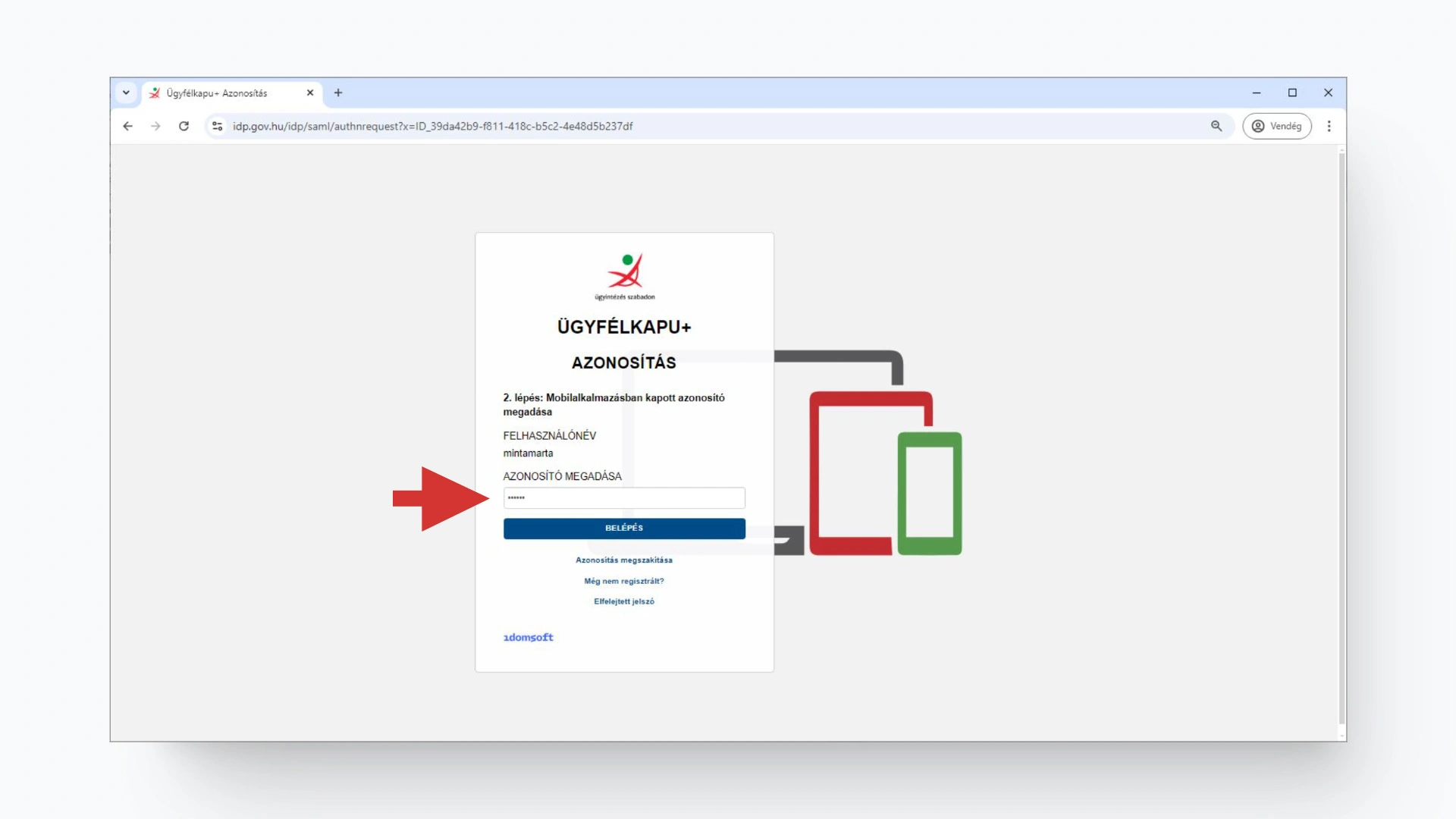Click the Azonosítás megszakítása link

point(624,560)
